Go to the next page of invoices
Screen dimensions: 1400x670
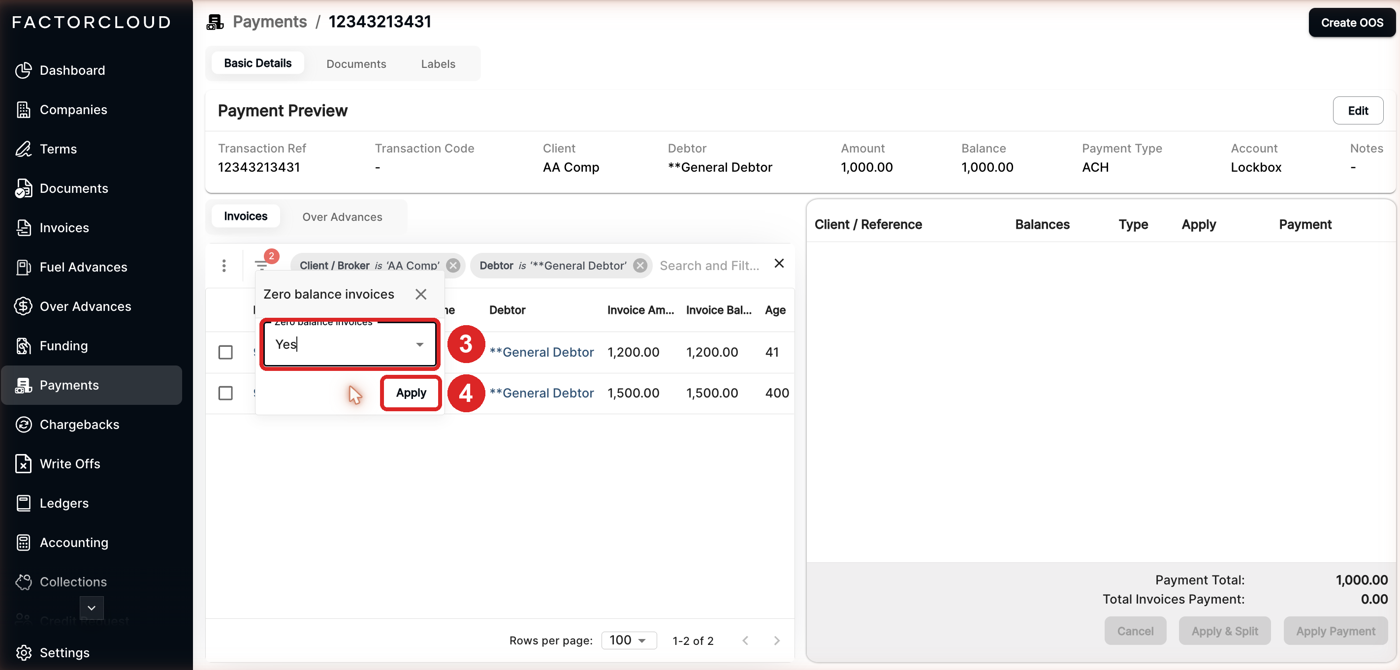pyautogui.click(x=777, y=640)
